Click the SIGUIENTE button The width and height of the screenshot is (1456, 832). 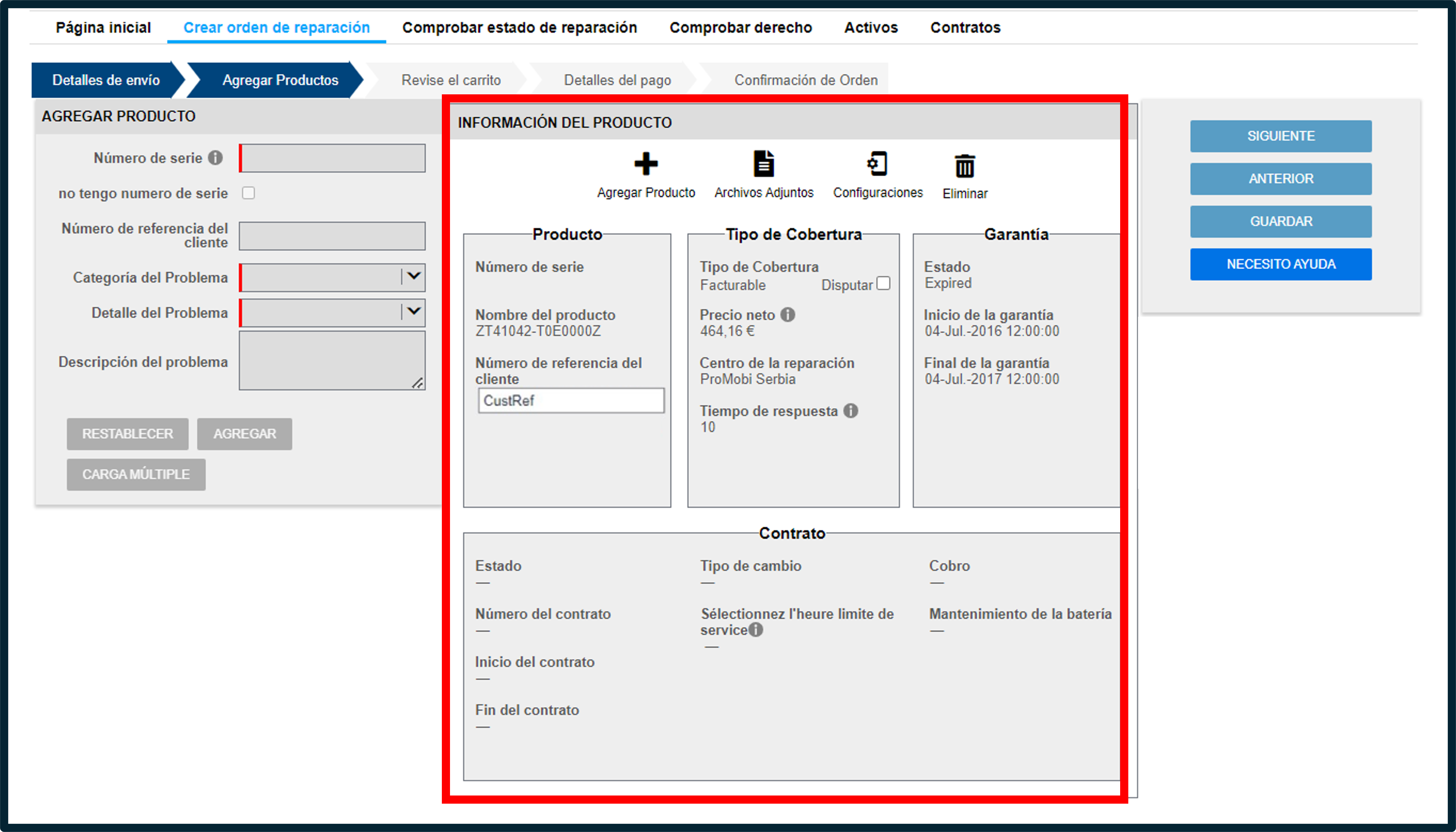[x=1281, y=136]
